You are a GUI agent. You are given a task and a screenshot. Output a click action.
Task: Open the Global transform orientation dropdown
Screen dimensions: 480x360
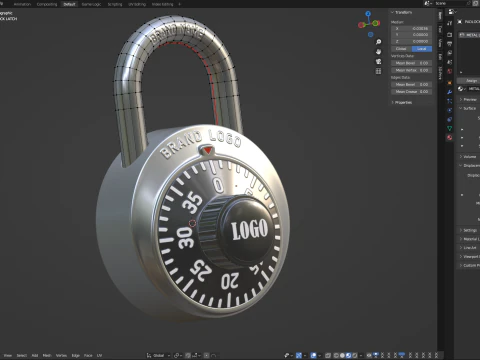(x=158, y=355)
